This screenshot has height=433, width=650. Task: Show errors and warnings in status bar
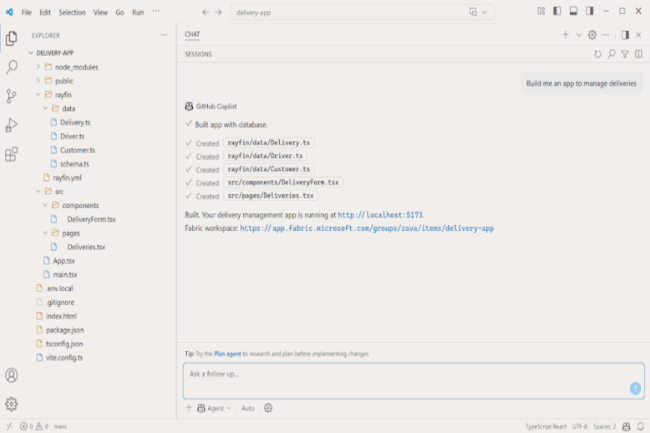coord(34,426)
